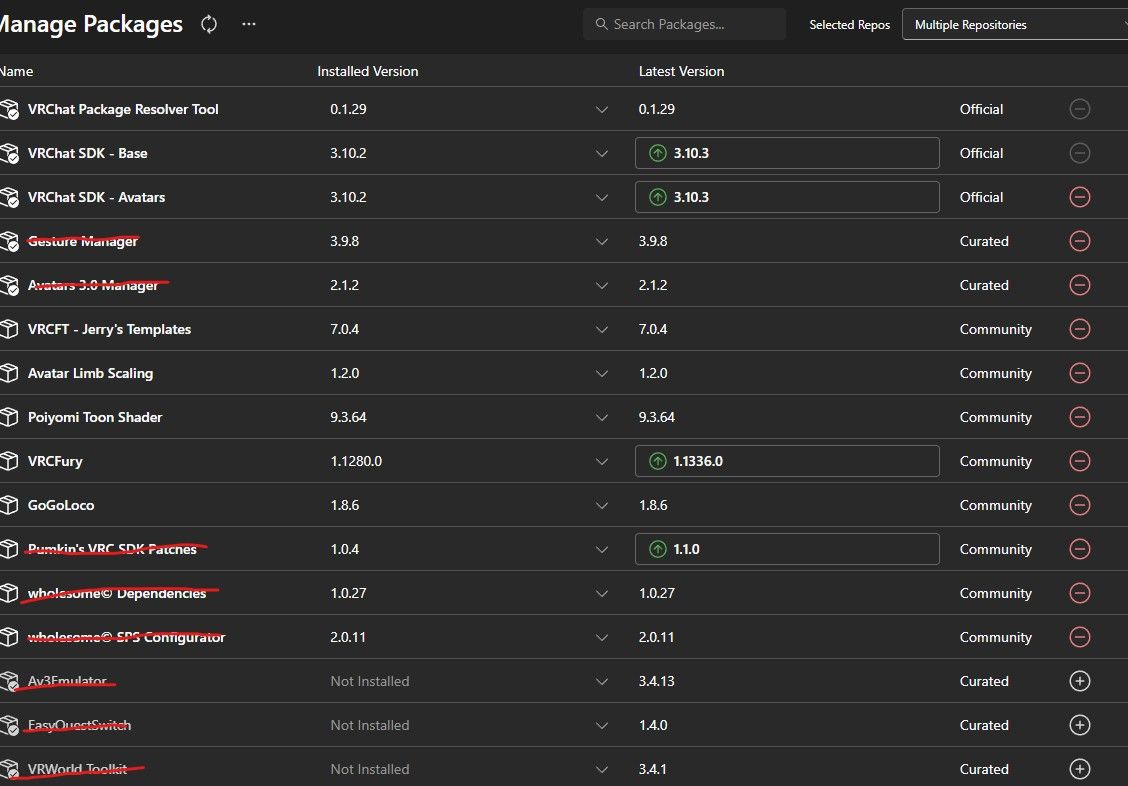Open version dropdown for VRCFury
Viewport: 1128px width, 786px height.
(x=601, y=462)
